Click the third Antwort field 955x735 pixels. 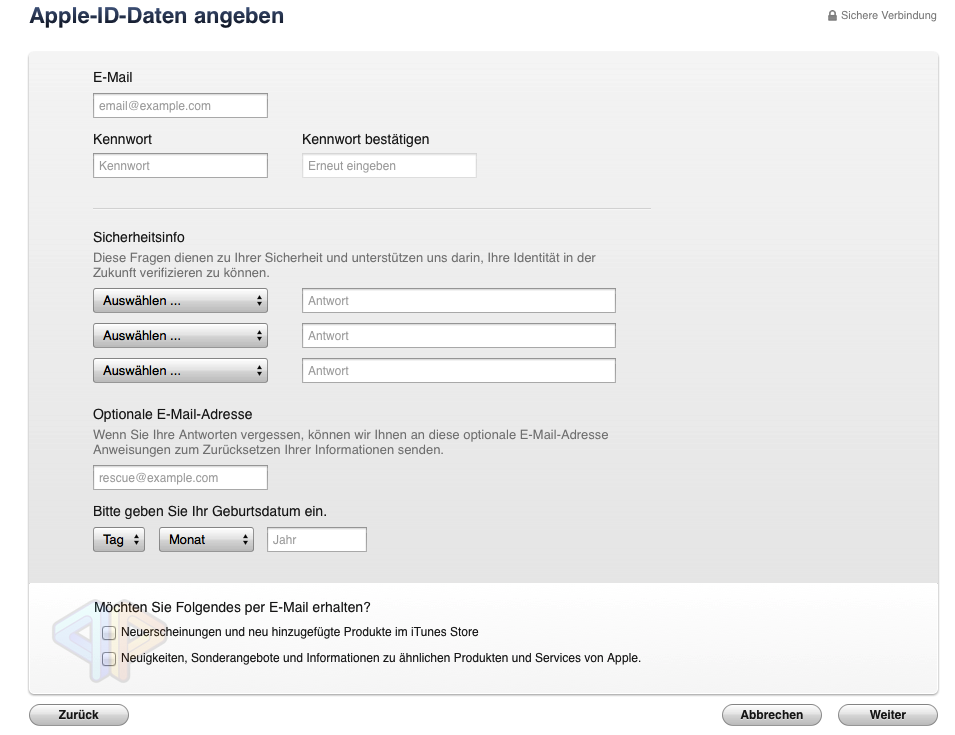[x=458, y=370]
